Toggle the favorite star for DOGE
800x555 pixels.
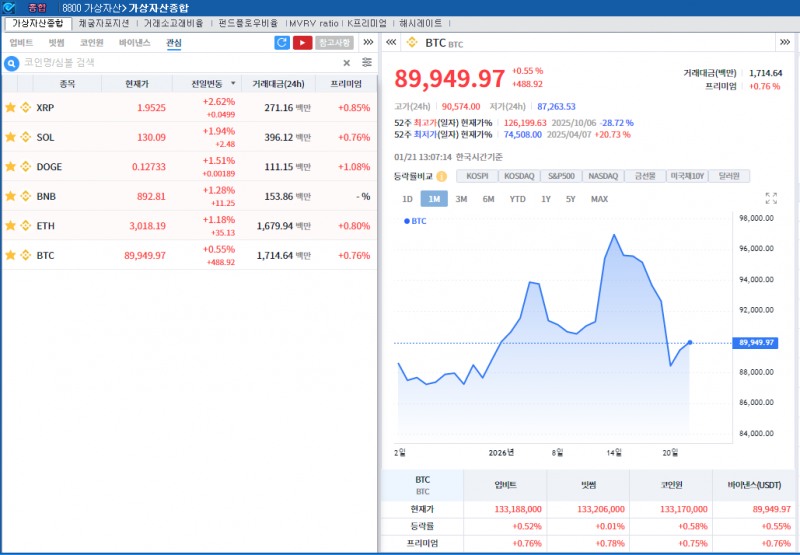11,166
